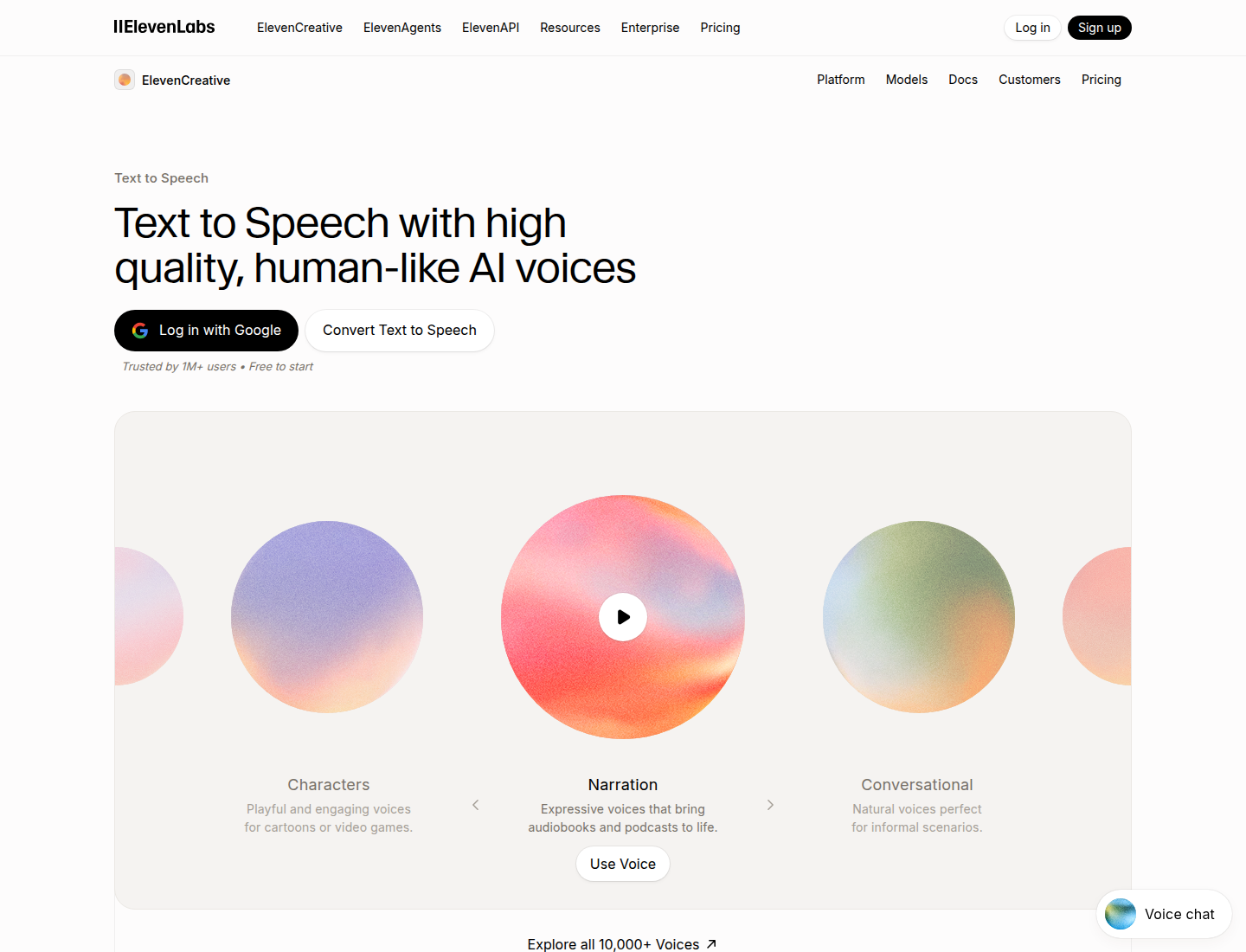
Task: Click the ElevenCreative sub-navigation label
Action: tap(186, 80)
